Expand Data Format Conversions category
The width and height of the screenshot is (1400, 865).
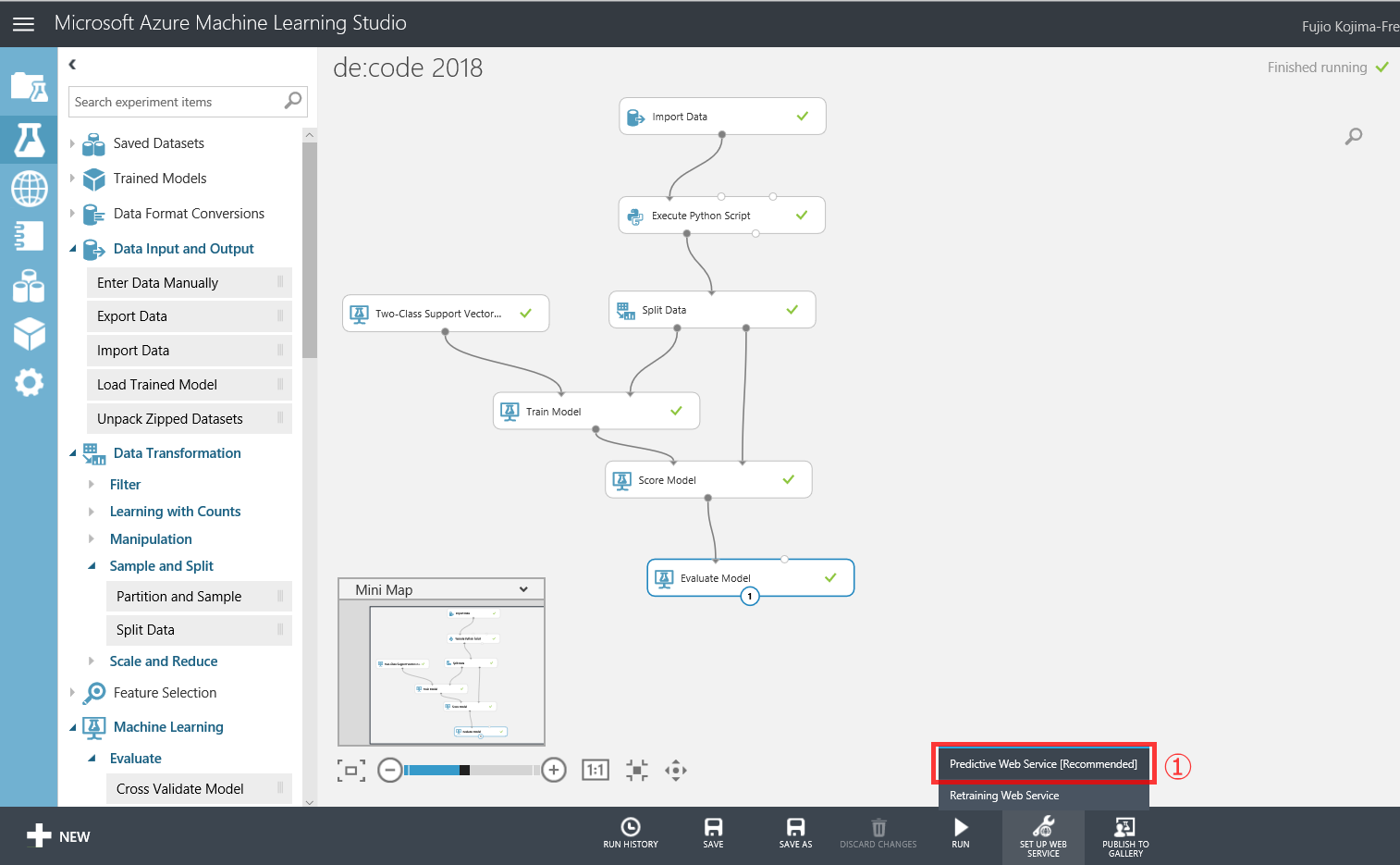[72, 214]
